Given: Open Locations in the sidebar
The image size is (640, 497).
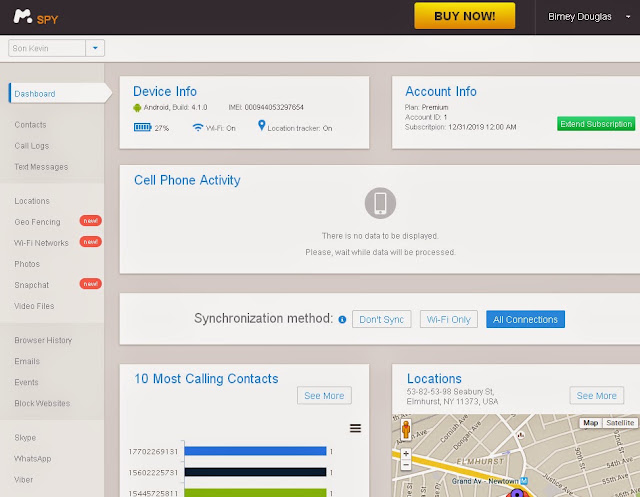Looking at the screenshot, I should (x=32, y=201).
